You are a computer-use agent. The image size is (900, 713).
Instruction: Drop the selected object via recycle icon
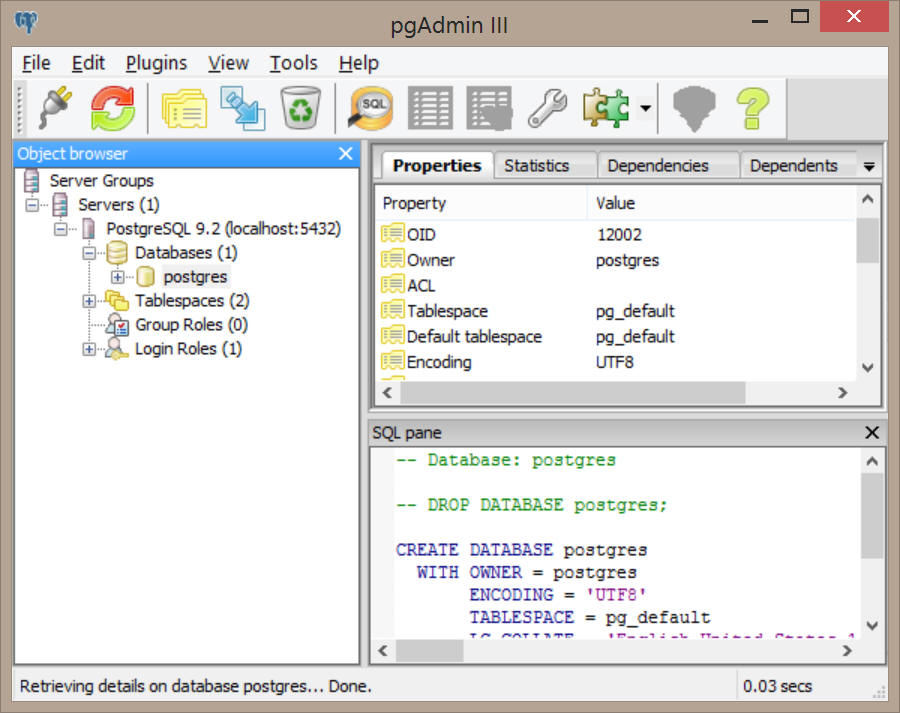[300, 108]
